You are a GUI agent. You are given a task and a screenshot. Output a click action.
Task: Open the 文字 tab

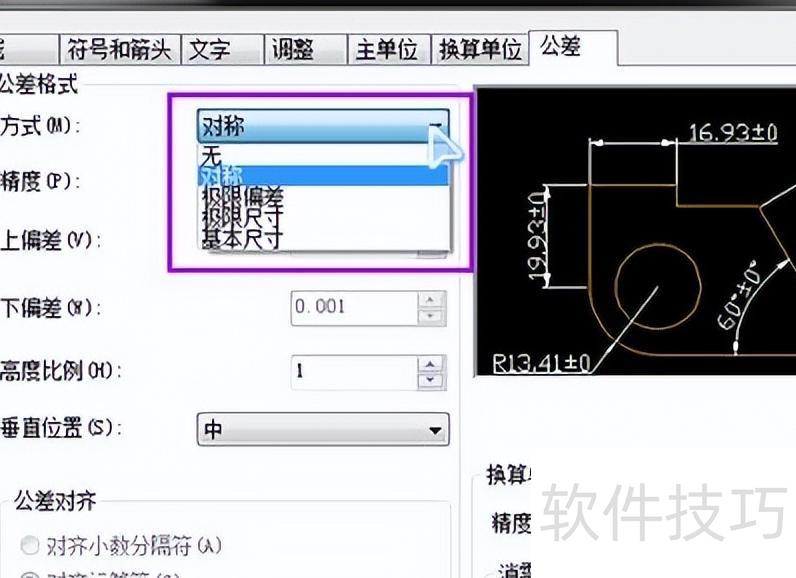click(x=222, y=49)
